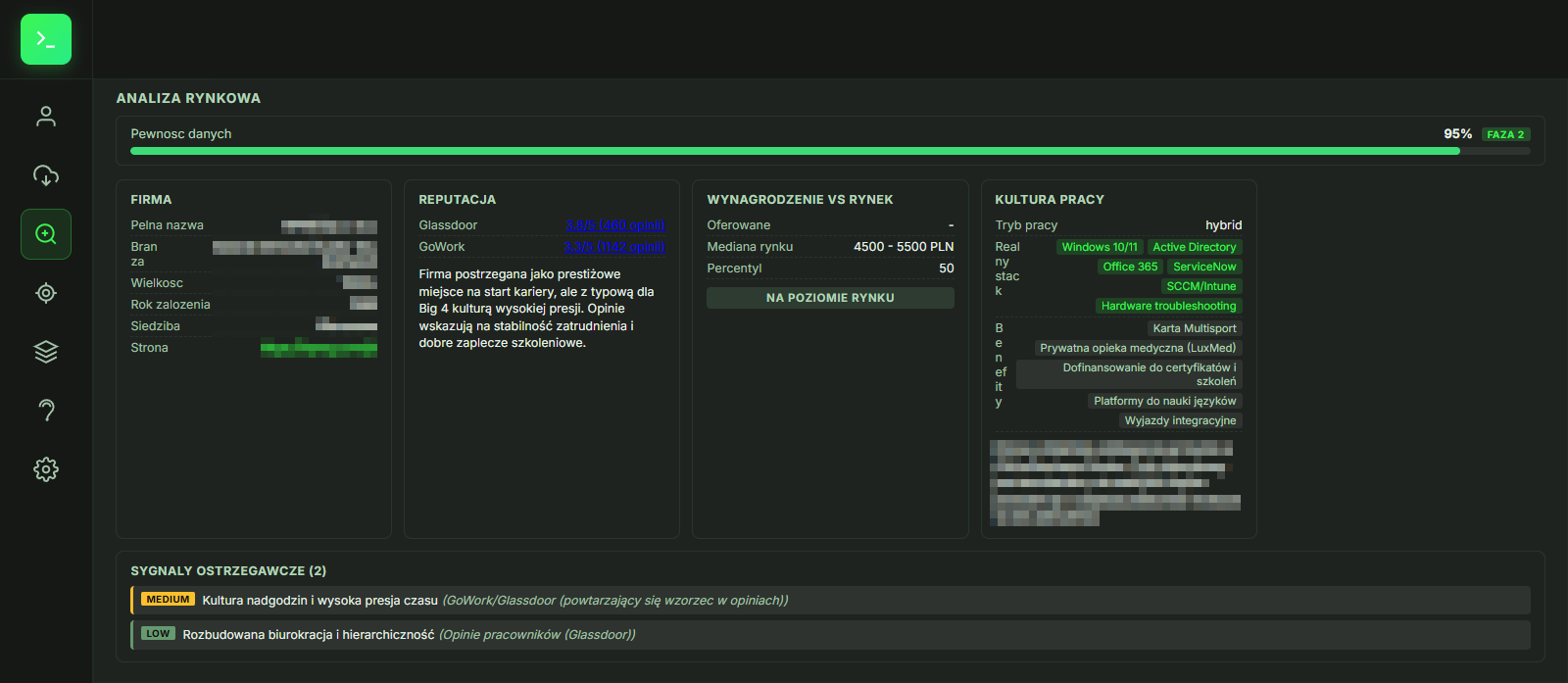
Task: Click the WYNAGRODZENIE VS RYNEK heading
Action: 800,199
